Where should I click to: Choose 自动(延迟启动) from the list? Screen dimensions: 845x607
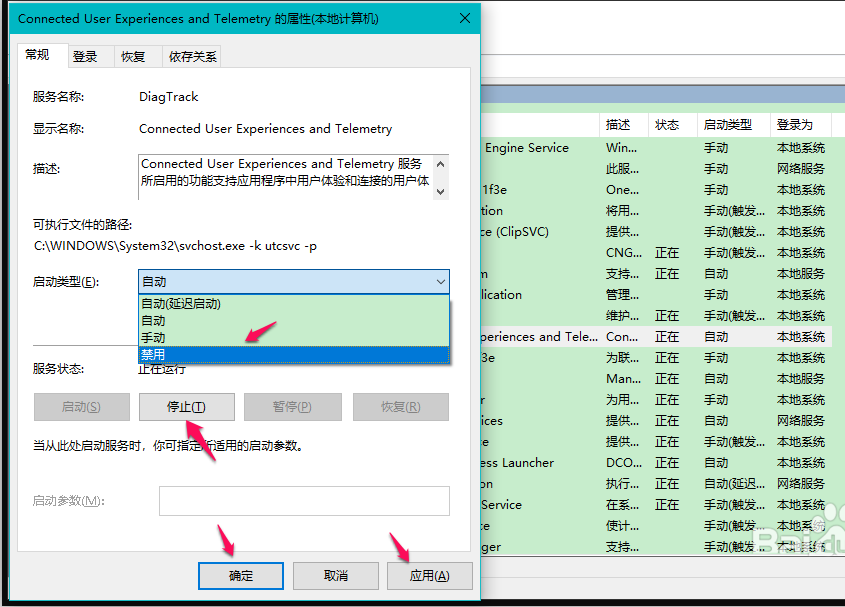coord(294,304)
